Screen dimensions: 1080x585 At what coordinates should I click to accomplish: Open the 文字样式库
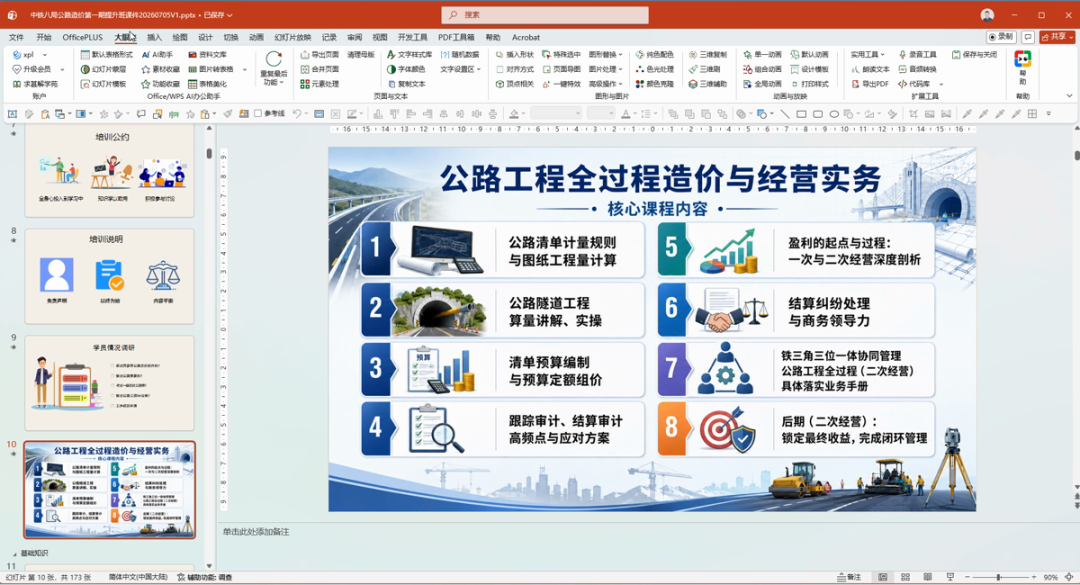tap(409, 54)
